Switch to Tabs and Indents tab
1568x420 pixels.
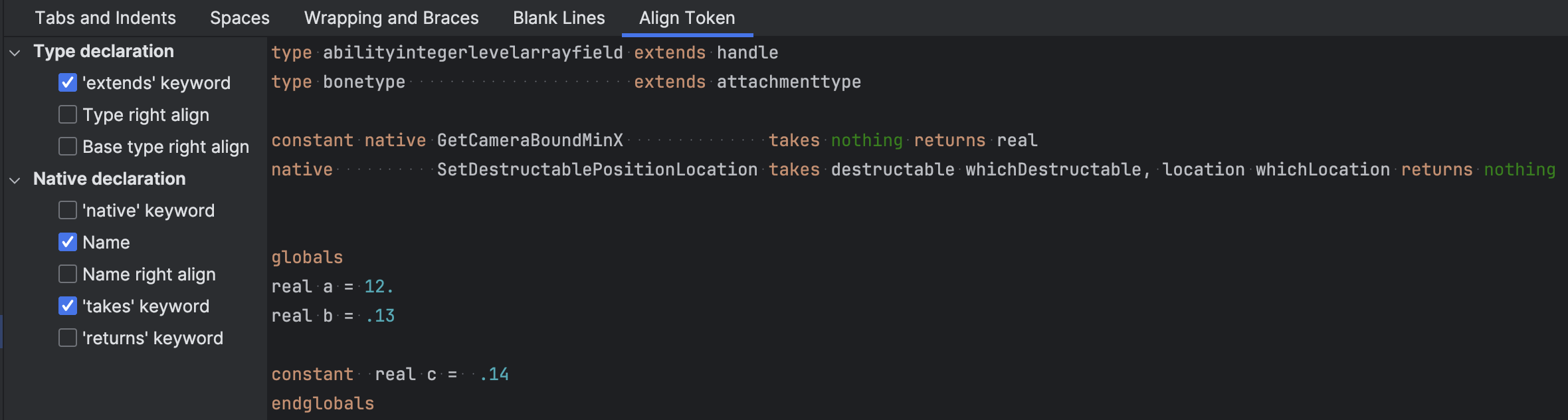tap(105, 18)
